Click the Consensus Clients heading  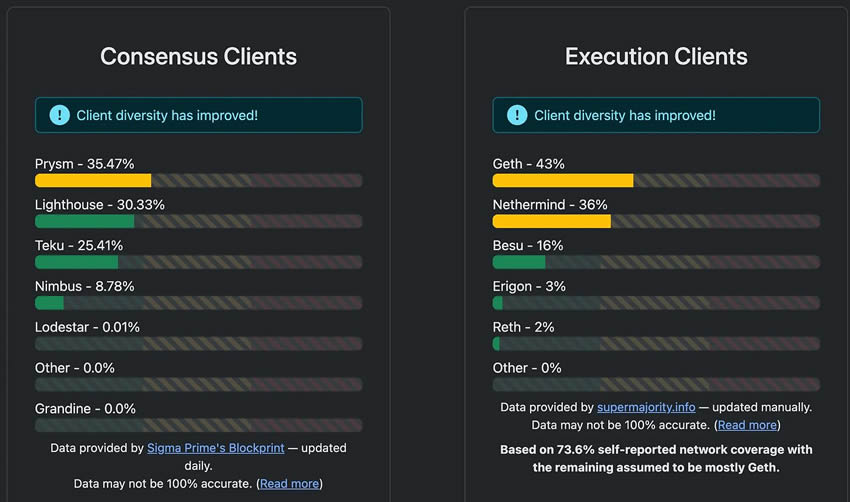pos(198,56)
